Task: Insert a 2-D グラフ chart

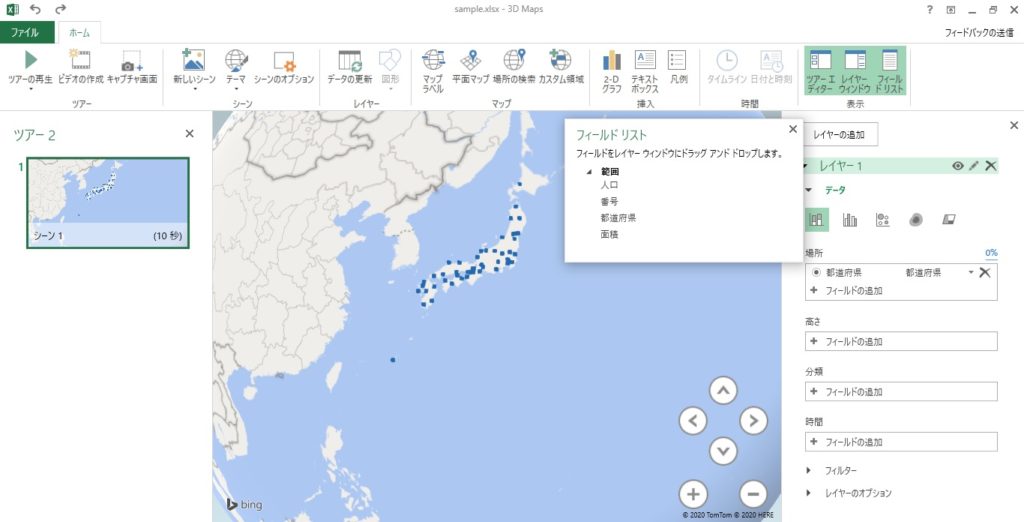Action: 611,60
